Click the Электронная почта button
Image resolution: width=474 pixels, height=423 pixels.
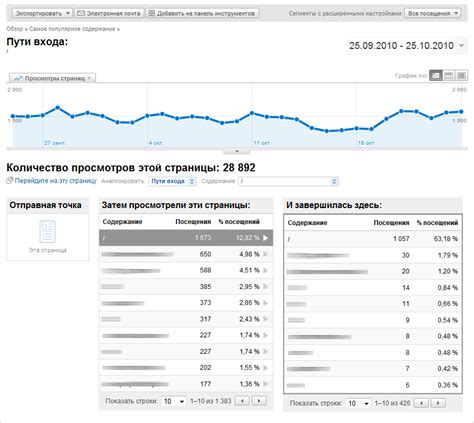pos(109,13)
